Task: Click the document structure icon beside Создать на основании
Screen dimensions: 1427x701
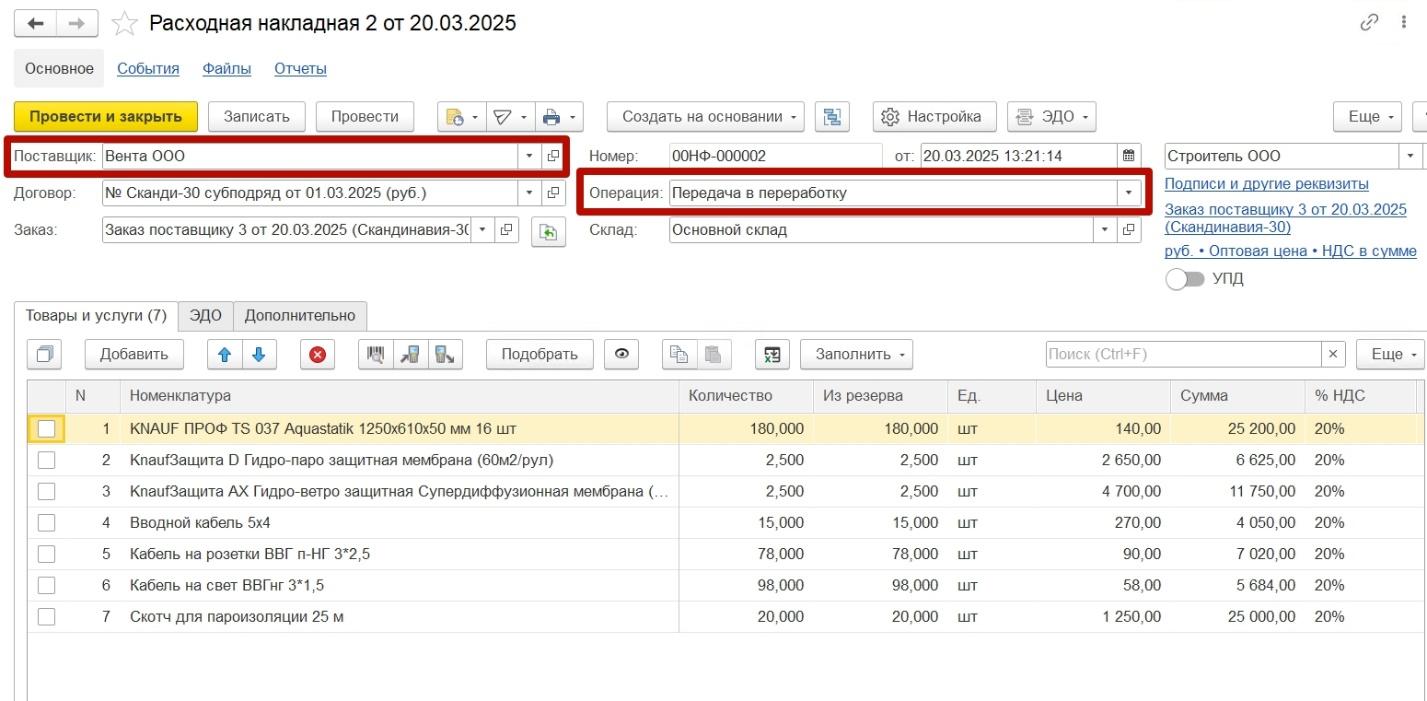Action: [x=831, y=117]
